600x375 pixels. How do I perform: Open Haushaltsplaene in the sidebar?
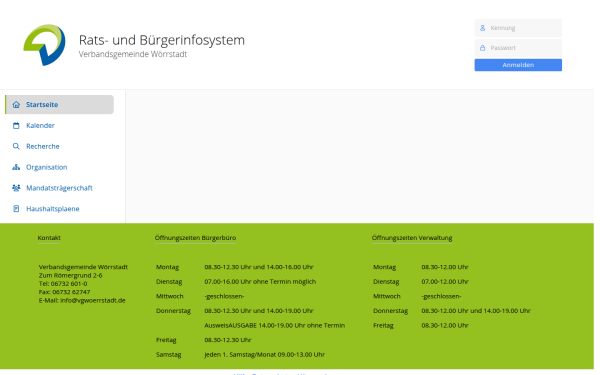(59, 209)
